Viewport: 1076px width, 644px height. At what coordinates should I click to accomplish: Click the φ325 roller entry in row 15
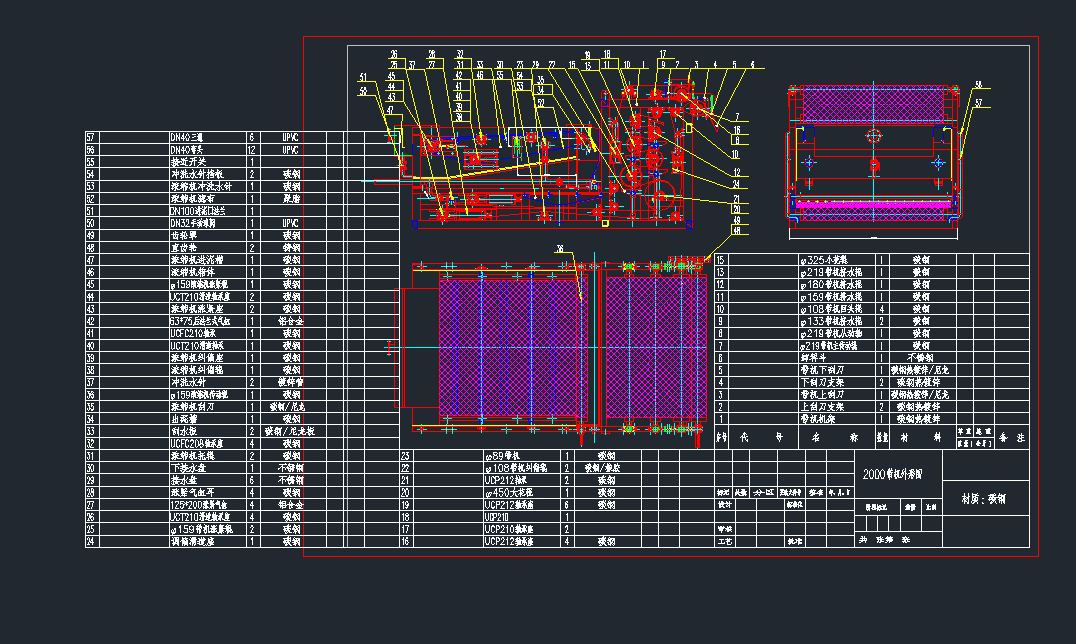click(x=824, y=259)
